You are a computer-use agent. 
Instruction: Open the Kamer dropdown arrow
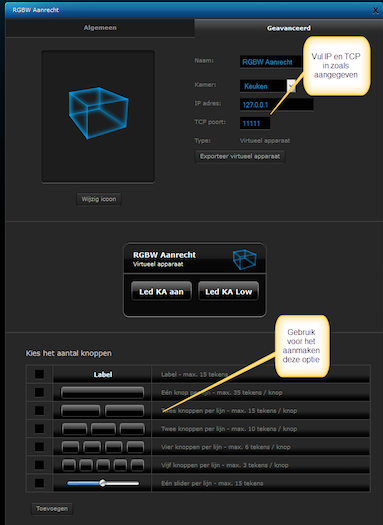(x=291, y=86)
